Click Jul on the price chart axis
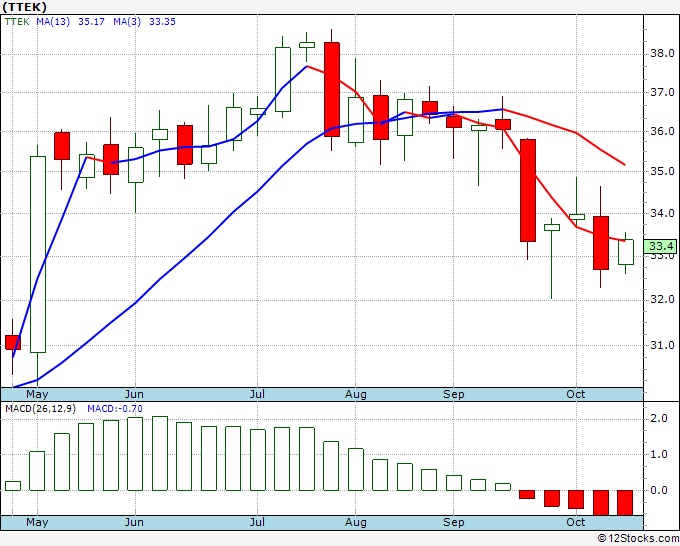 click(x=257, y=394)
